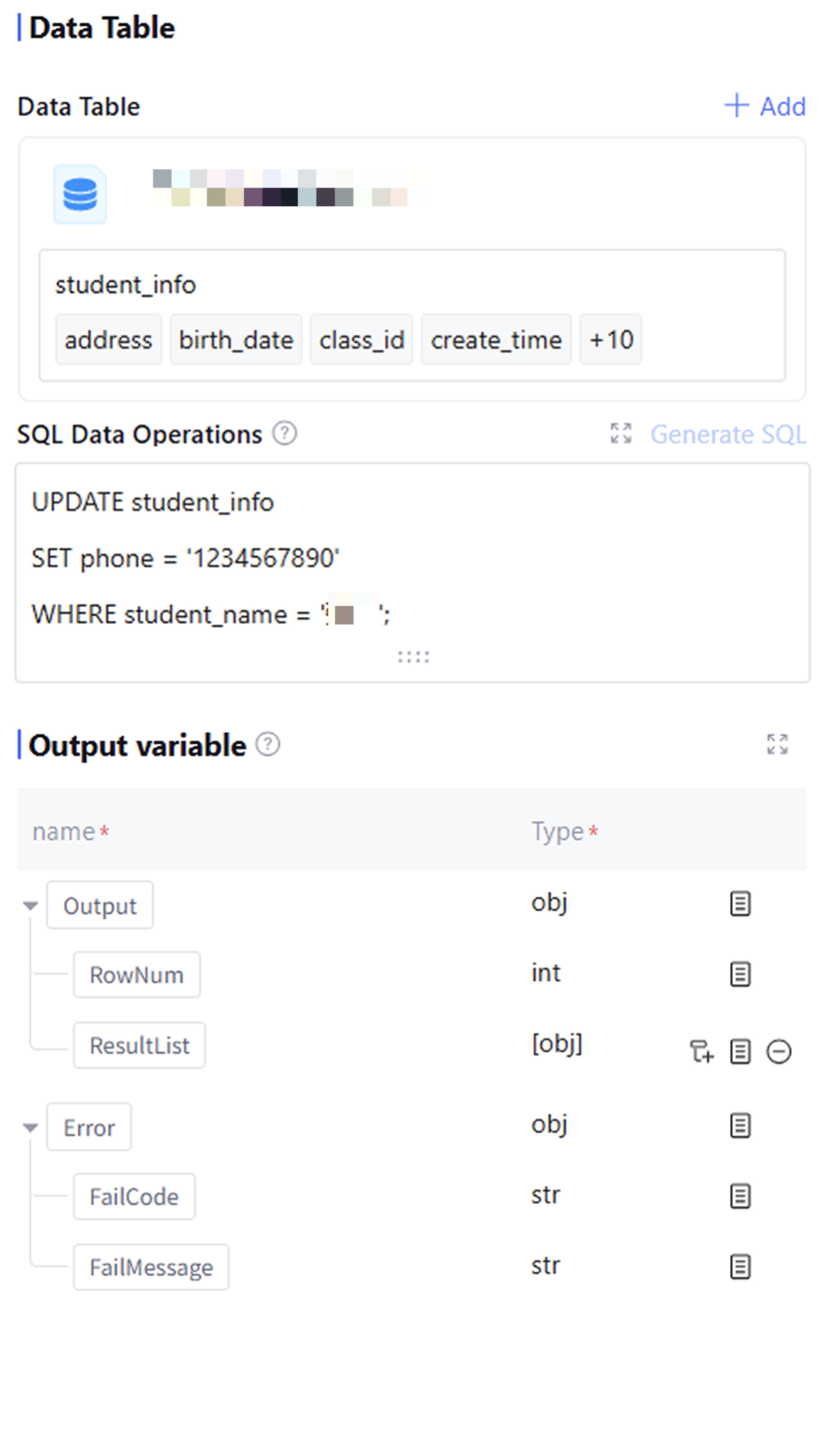Click the Generate SQL link

727,434
